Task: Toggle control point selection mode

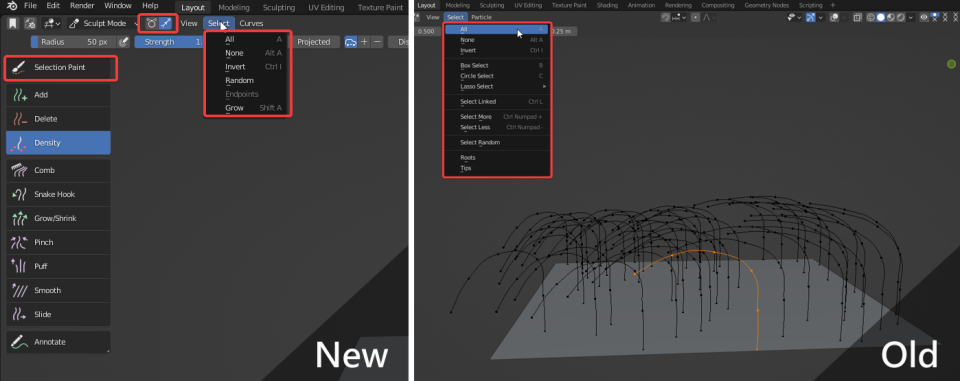Action: tap(151, 23)
